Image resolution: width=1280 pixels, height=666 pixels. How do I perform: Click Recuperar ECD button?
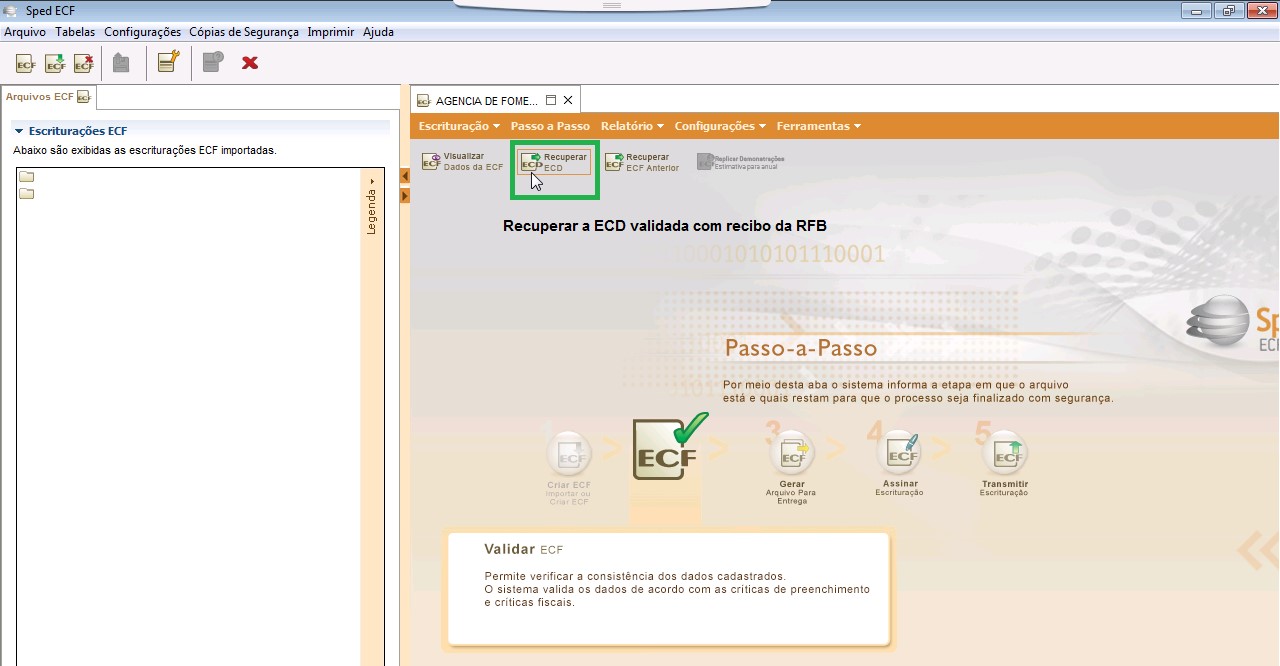point(555,162)
